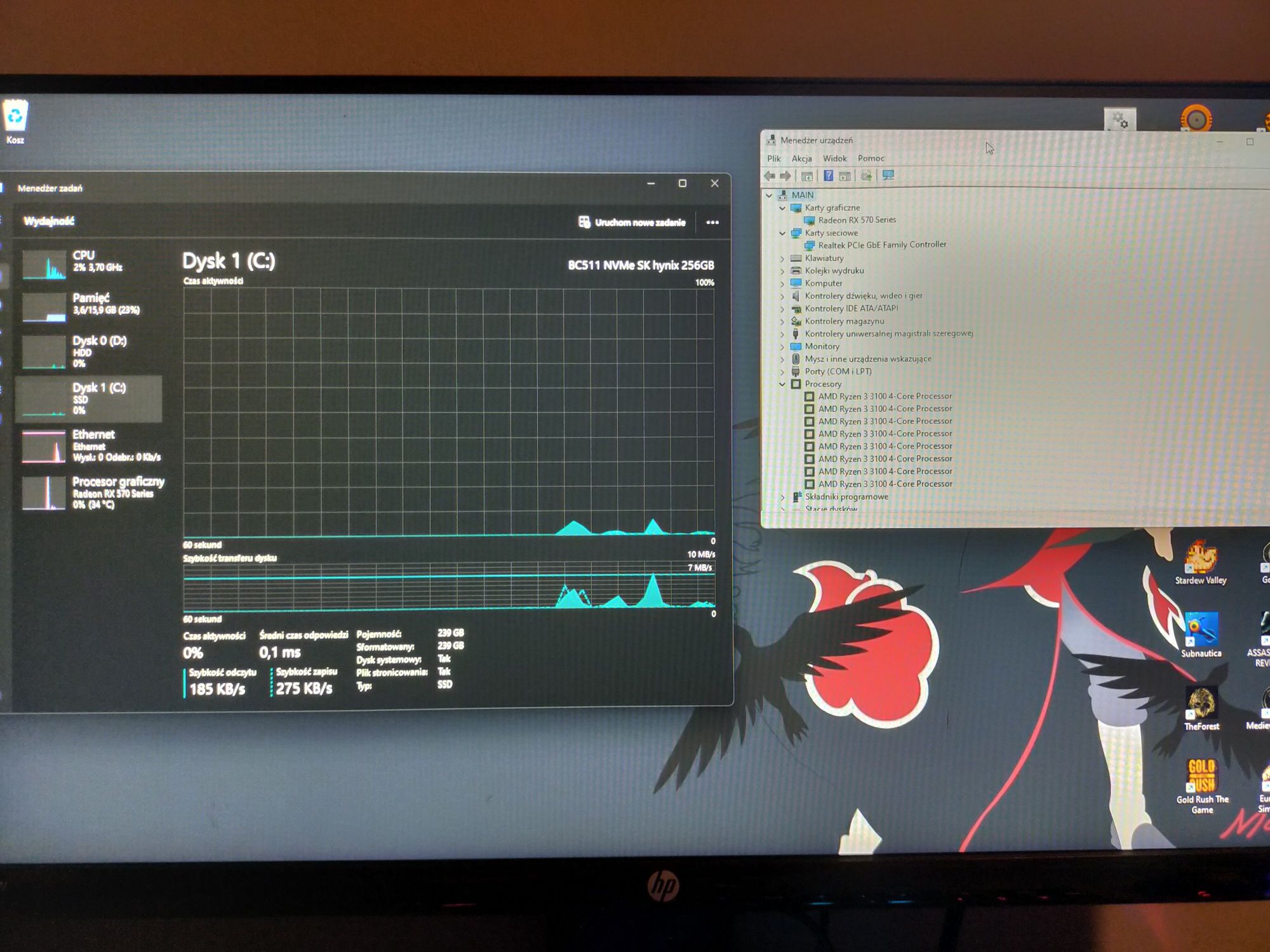Screen dimensions: 1270x952
Task: Click the 185 KB/s read speed value
Action: click(217, 689)
